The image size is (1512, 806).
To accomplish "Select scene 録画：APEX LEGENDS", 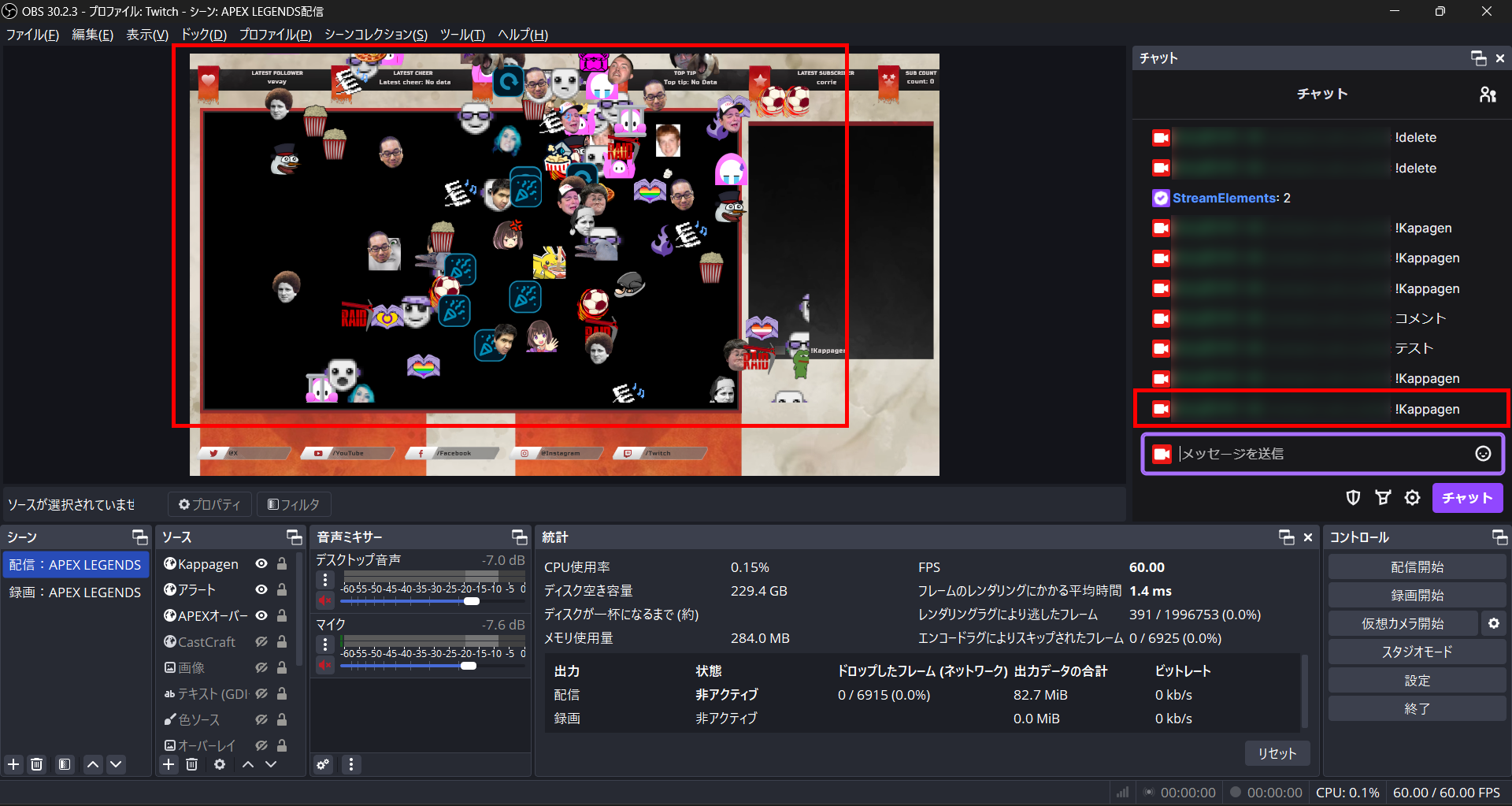I will tap(75, 592).
